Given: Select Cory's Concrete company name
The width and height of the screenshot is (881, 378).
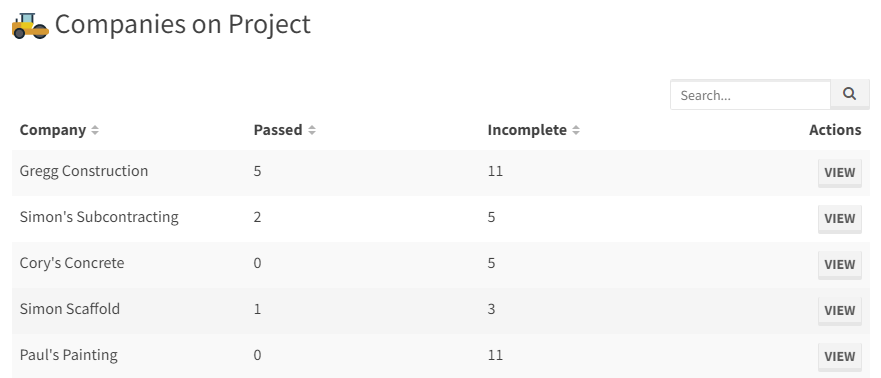Looking at the screenshot, I should 72,263.
